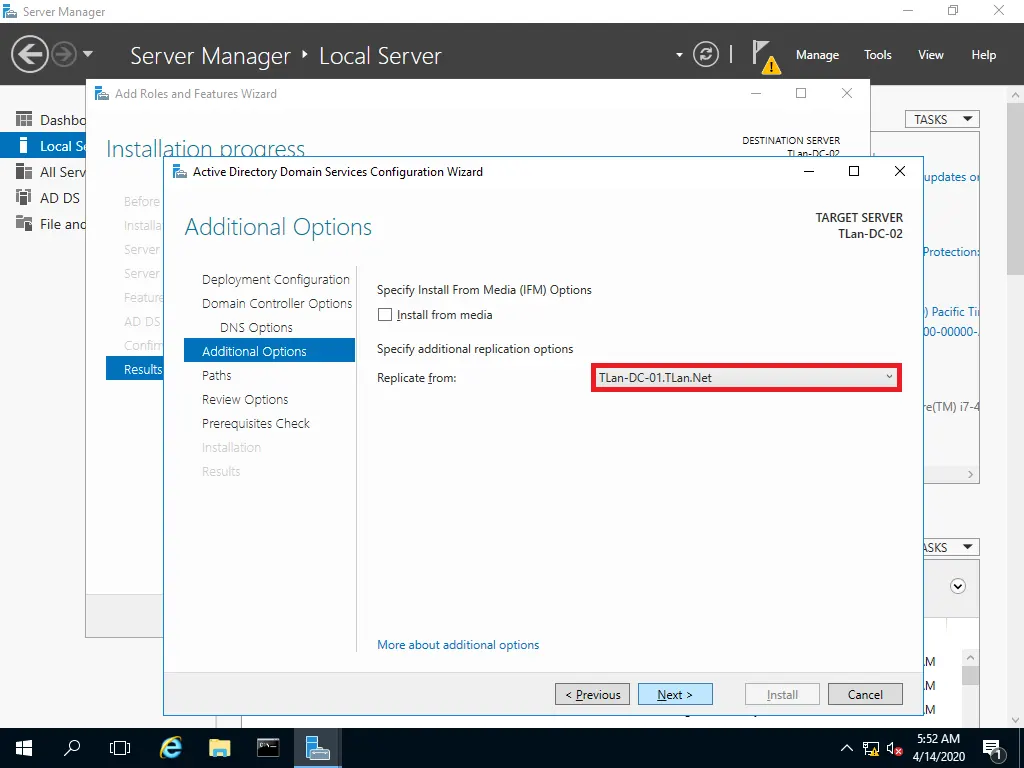Click the network status tray icon

pyautogui.click(x=871, y=748)
